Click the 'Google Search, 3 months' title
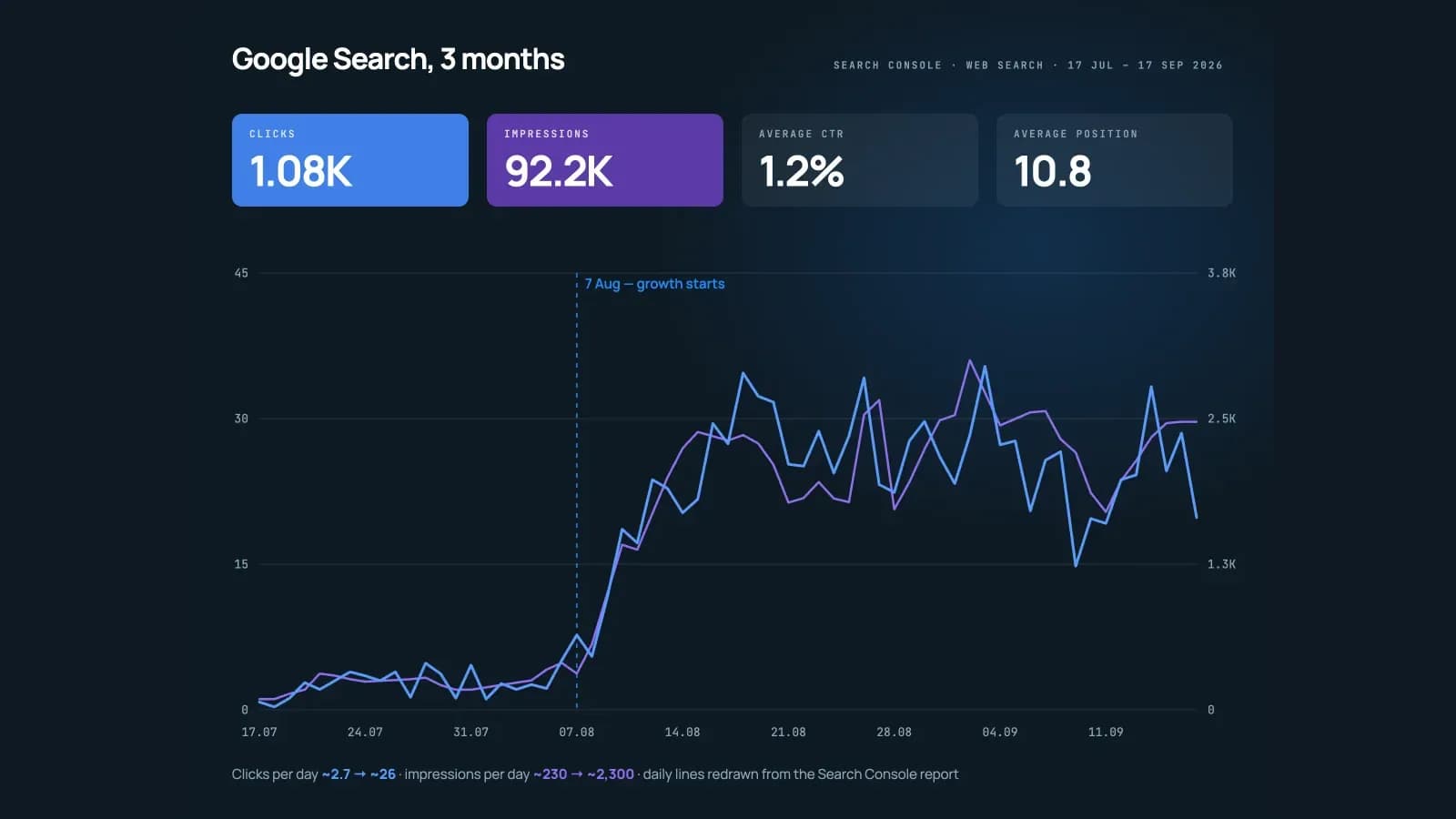 pyautogui.click(x=398, y=59)
